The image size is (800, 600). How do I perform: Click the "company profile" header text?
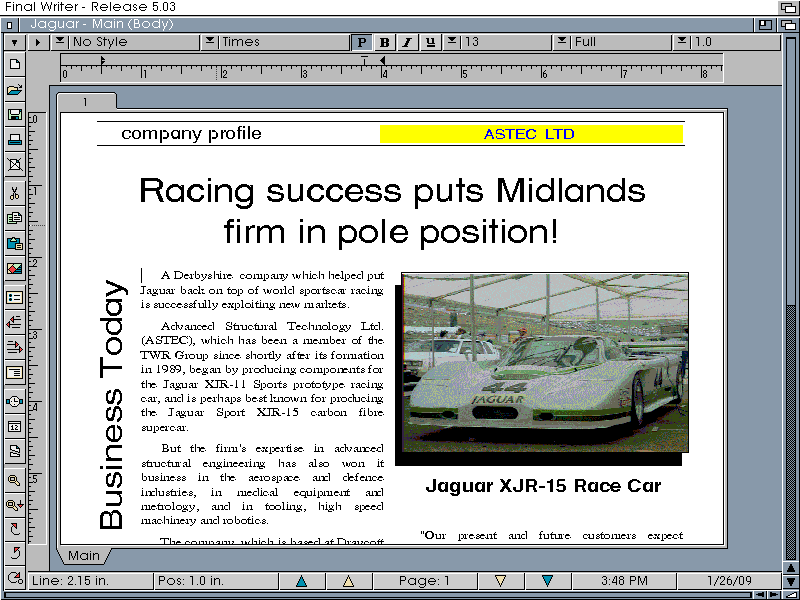click(191, 134)
